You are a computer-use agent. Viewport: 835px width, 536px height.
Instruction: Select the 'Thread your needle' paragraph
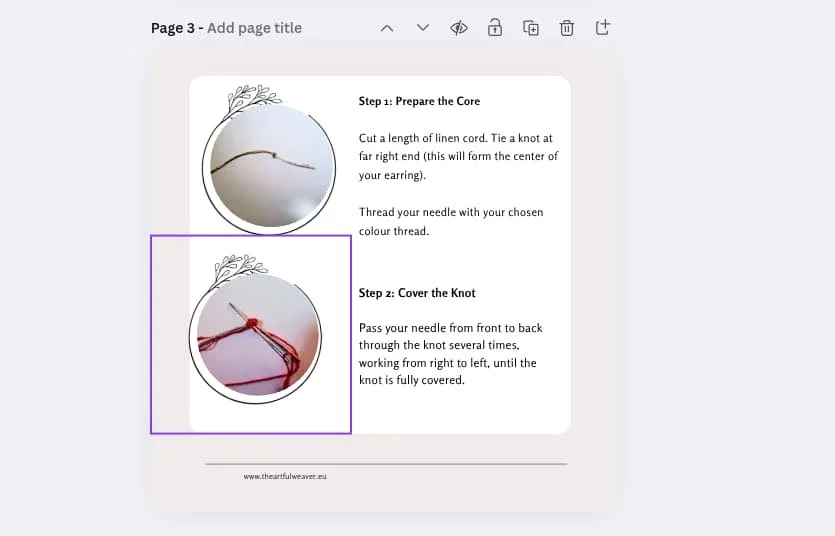coord(451,221)
